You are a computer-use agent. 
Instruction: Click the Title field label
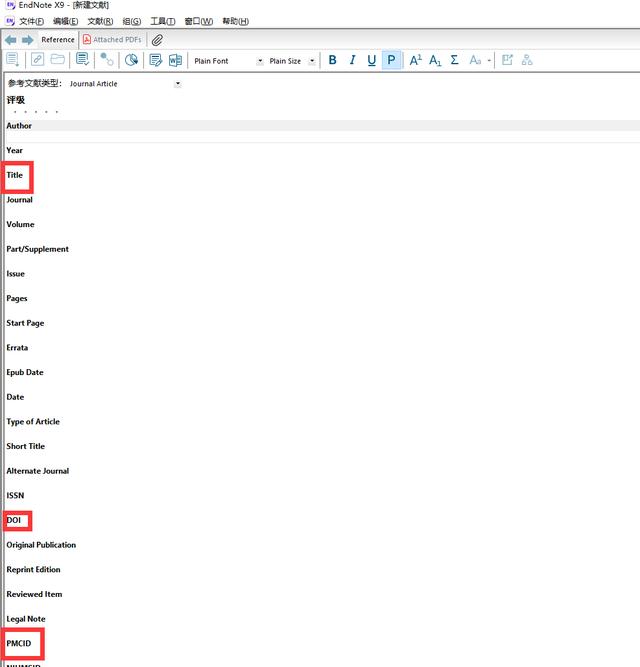tap(14, 175)
